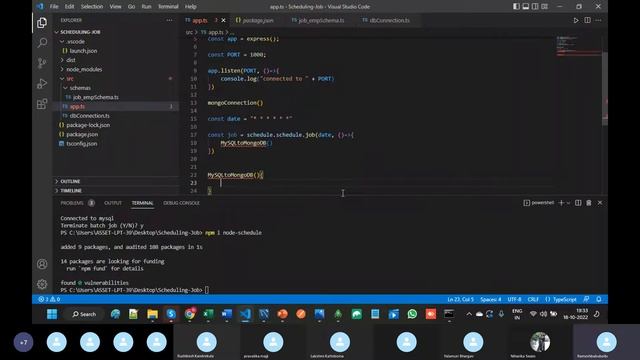Viewport: 640px width, 360px height.
Task: Open WhatsApp from the taskbar
Action: coord(412,314)
